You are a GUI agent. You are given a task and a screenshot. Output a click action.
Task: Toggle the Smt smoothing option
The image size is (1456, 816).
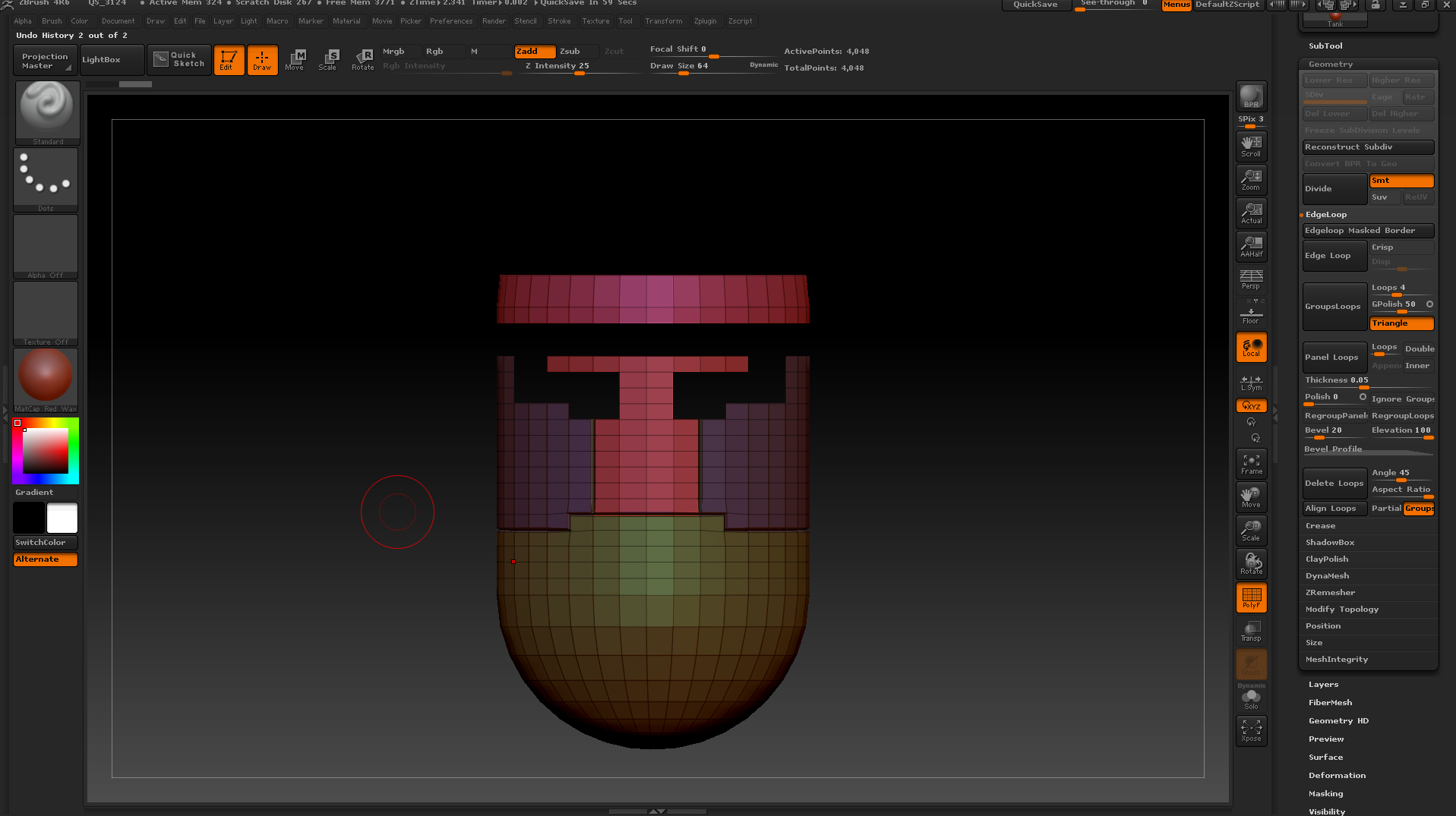pos(1401,181)
